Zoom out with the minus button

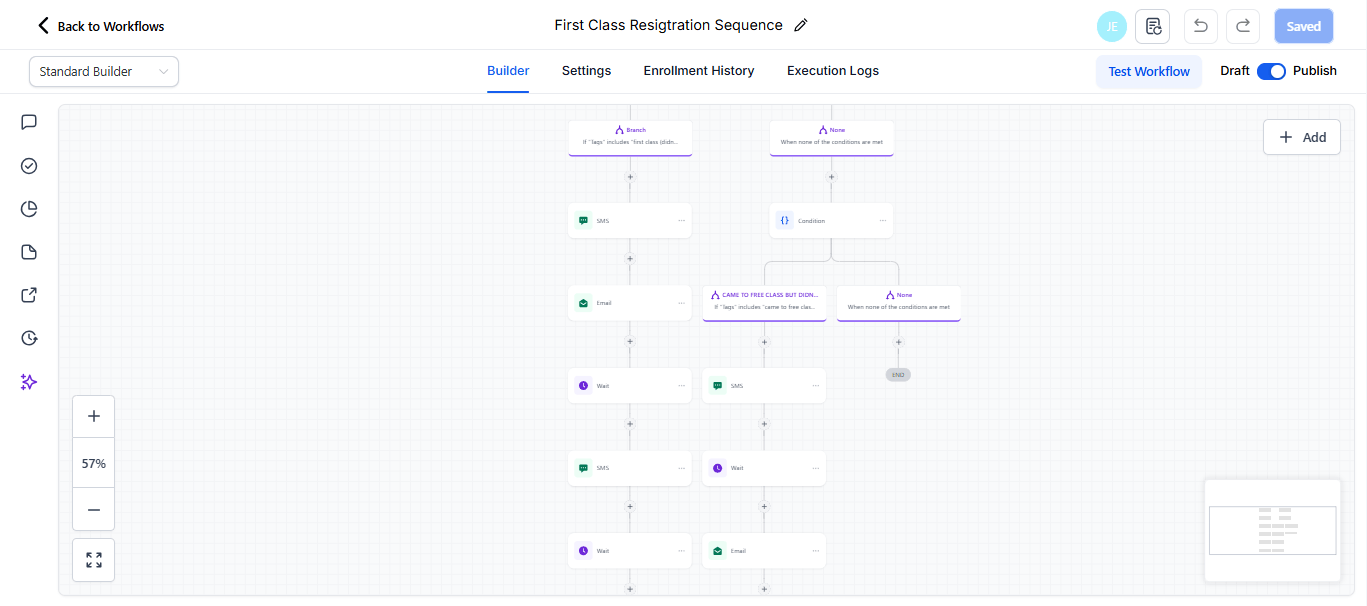pos(94,510)
